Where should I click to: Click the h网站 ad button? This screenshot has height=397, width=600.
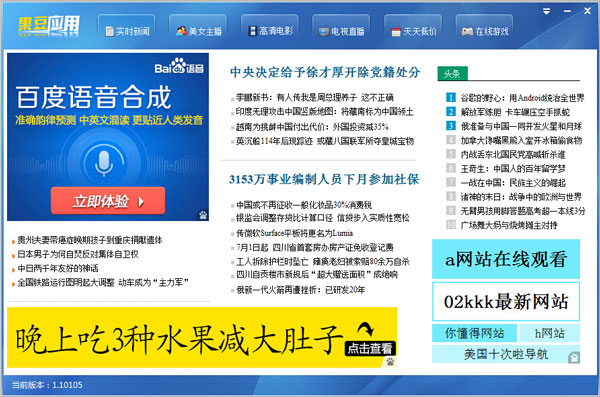(549, 333)
